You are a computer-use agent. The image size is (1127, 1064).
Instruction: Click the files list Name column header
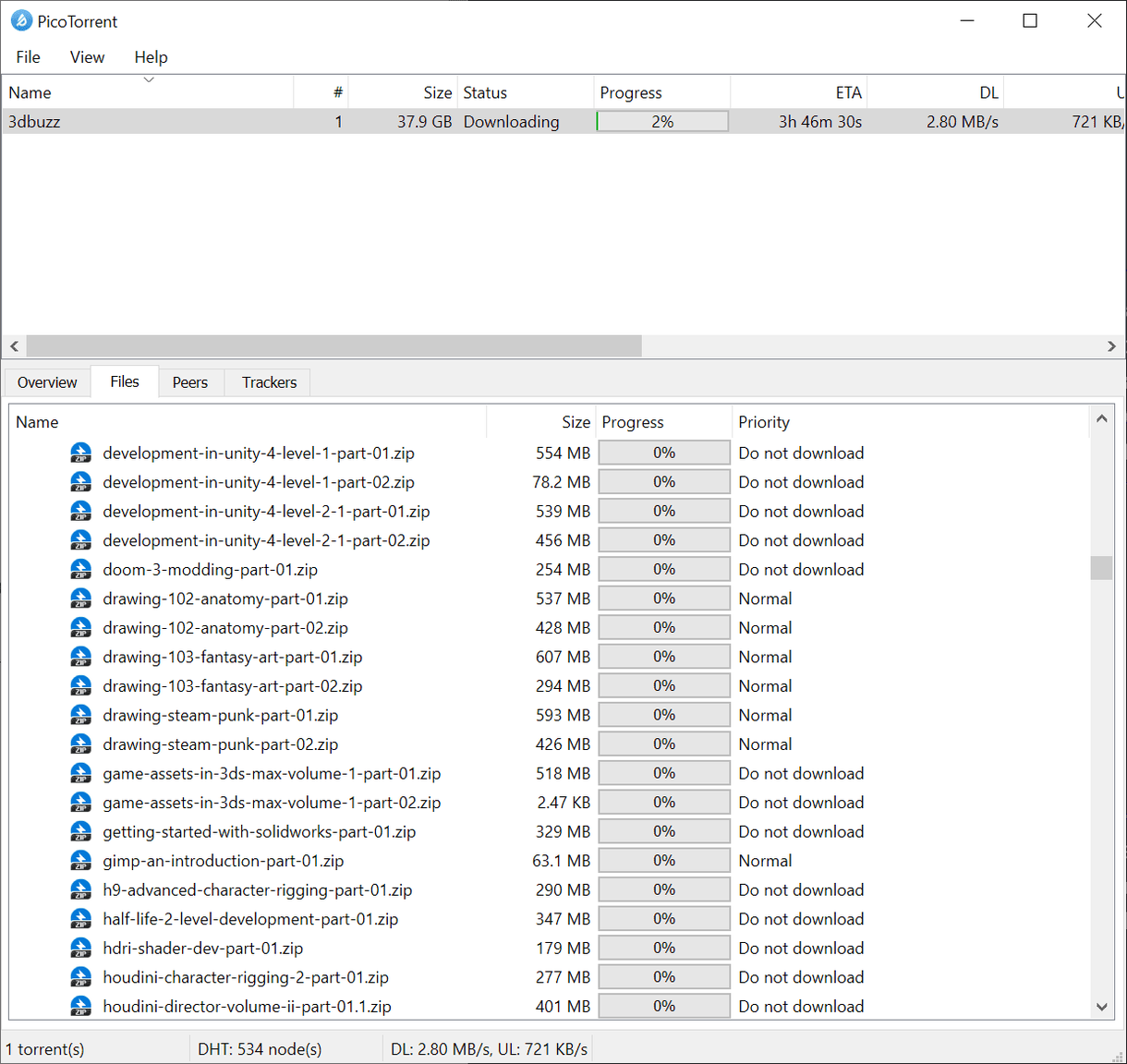[248, 422]
